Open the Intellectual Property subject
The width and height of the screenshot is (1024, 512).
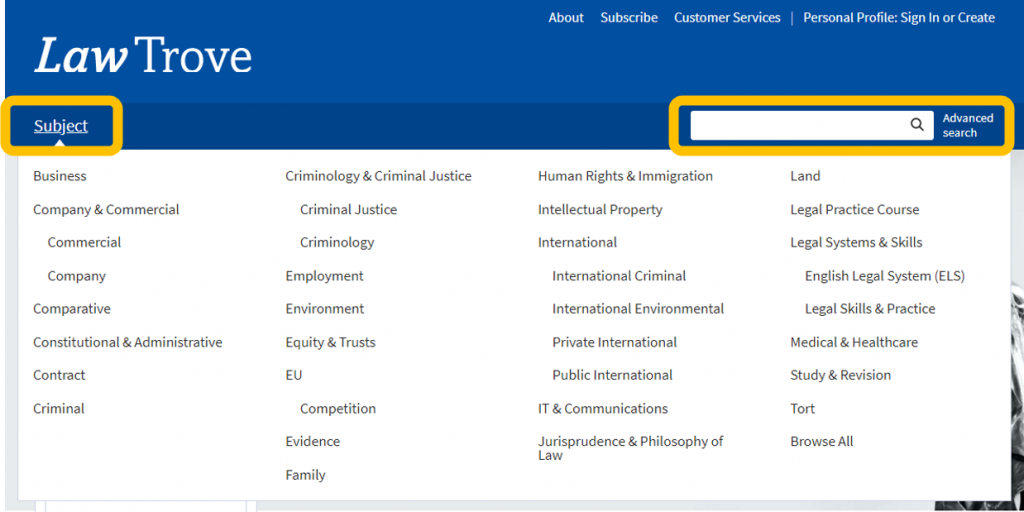(x=600, y=209)
